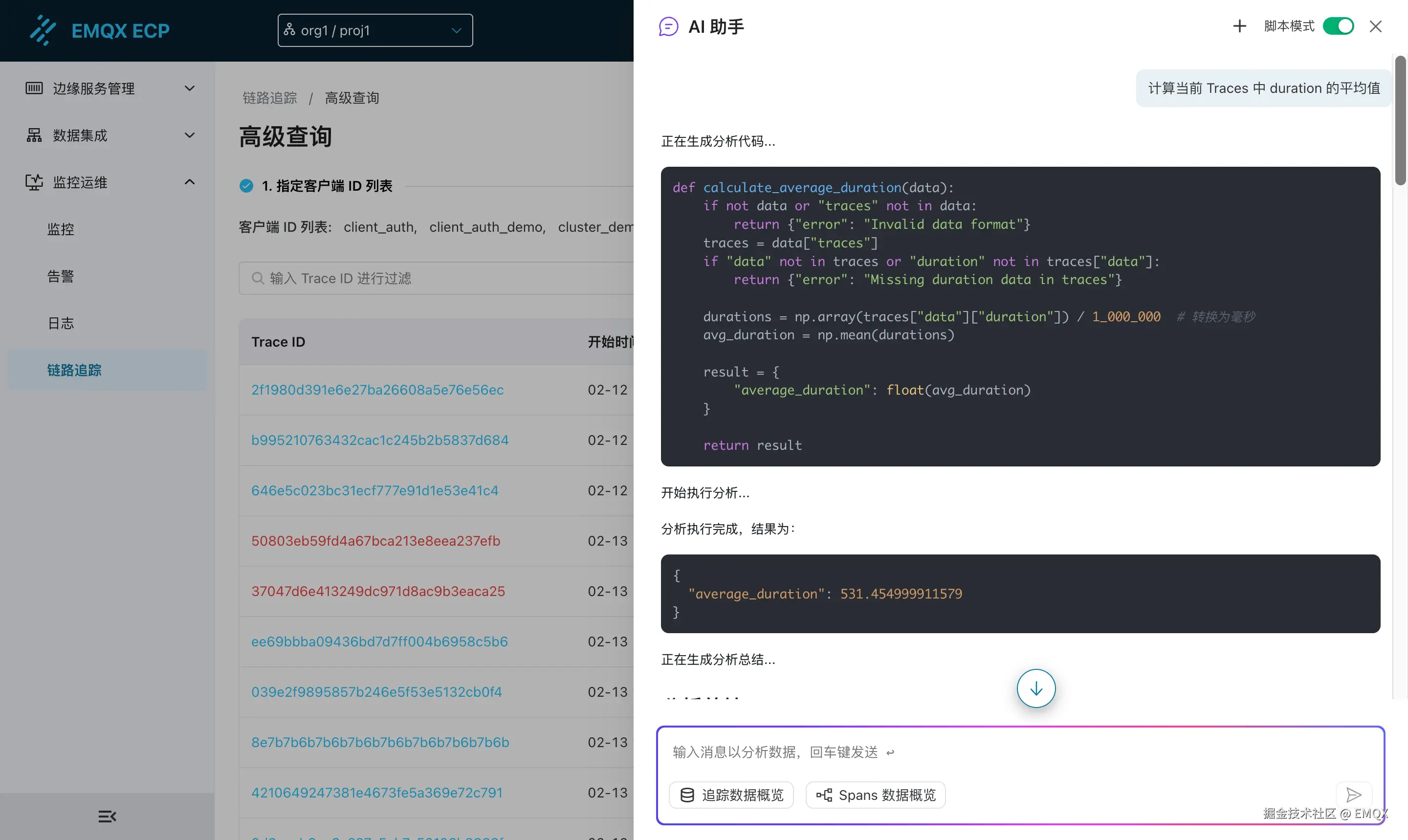Open the org1 / proj1 project dropdown
The height and width of the screenshot is (840, 1408).
[x=374, y=30]
